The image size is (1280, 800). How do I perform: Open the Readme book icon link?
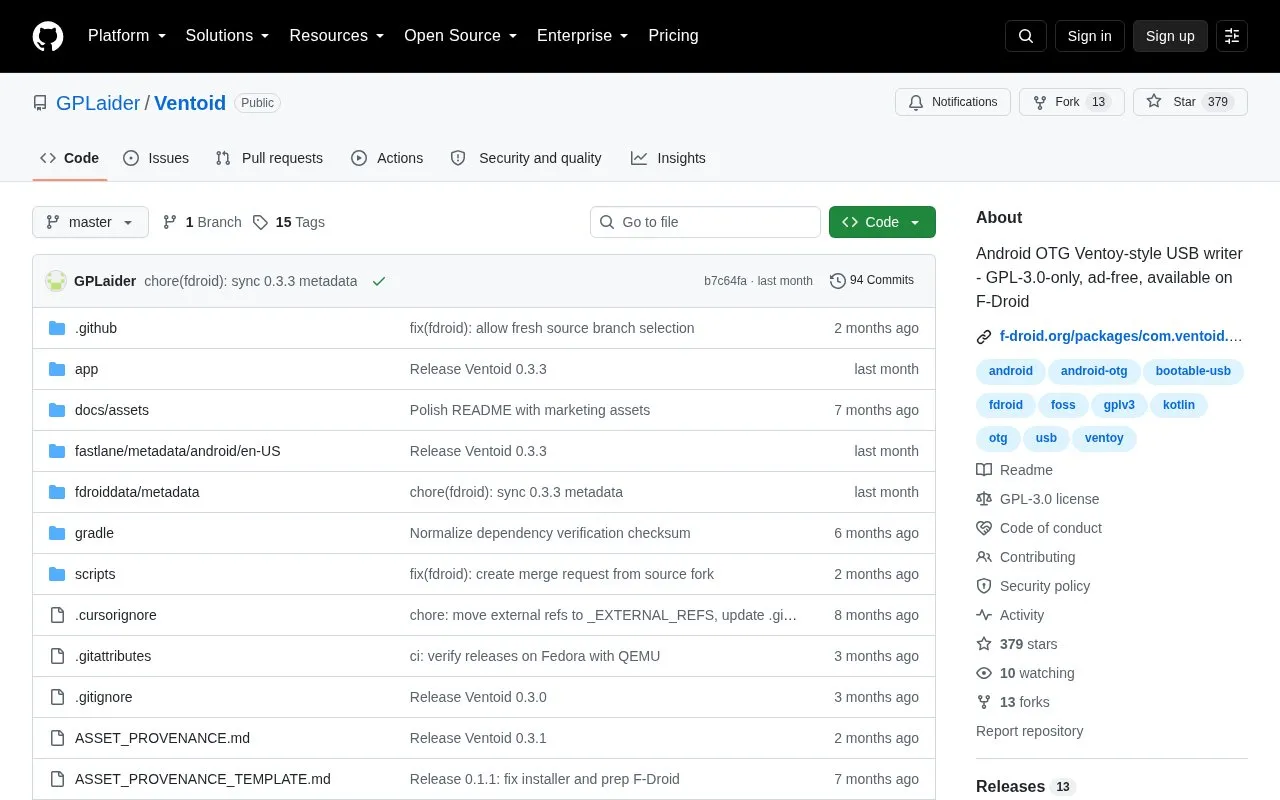coord(1014,470)
